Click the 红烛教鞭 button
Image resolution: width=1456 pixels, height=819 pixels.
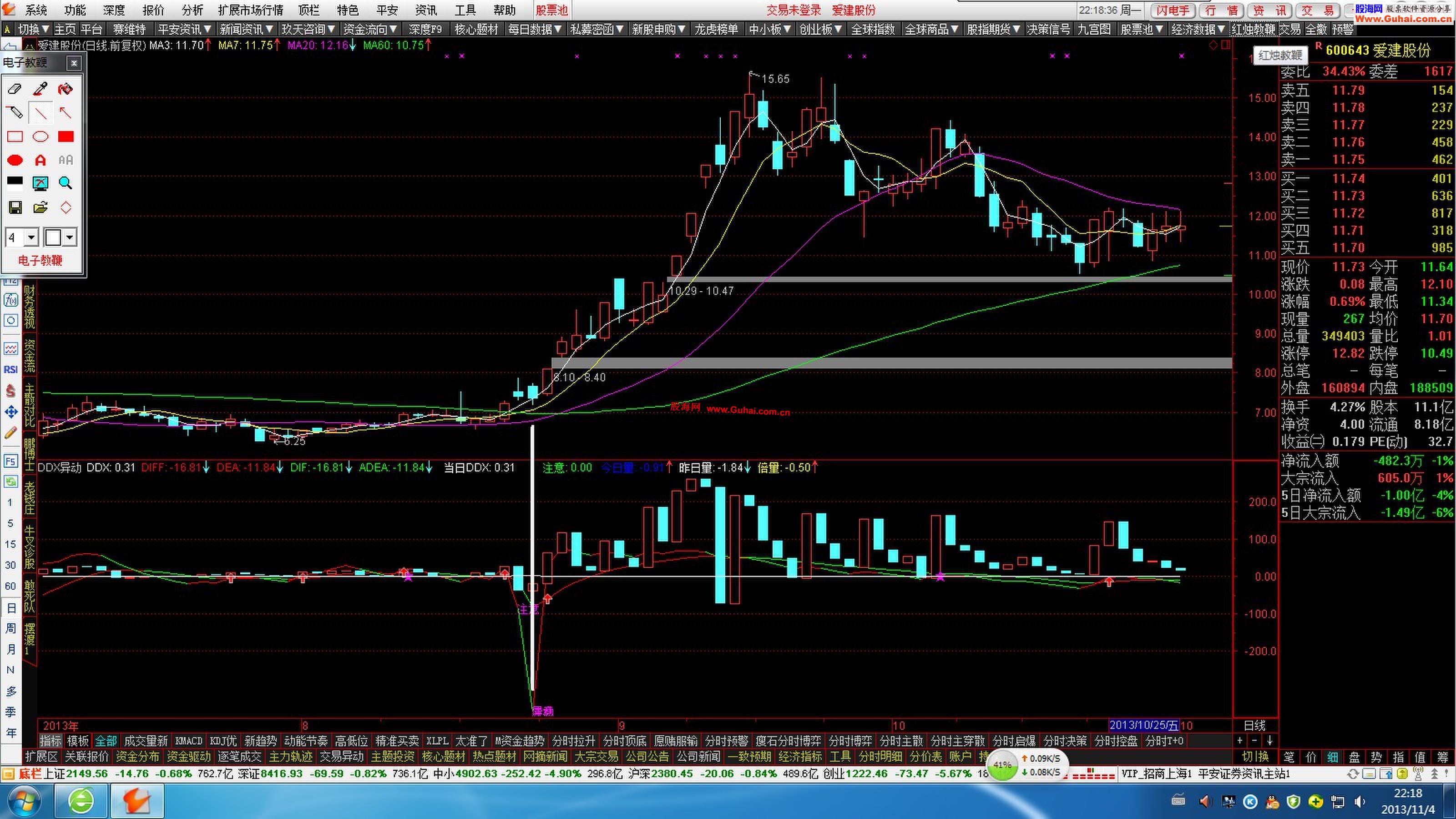click(x=1253, y=30)
